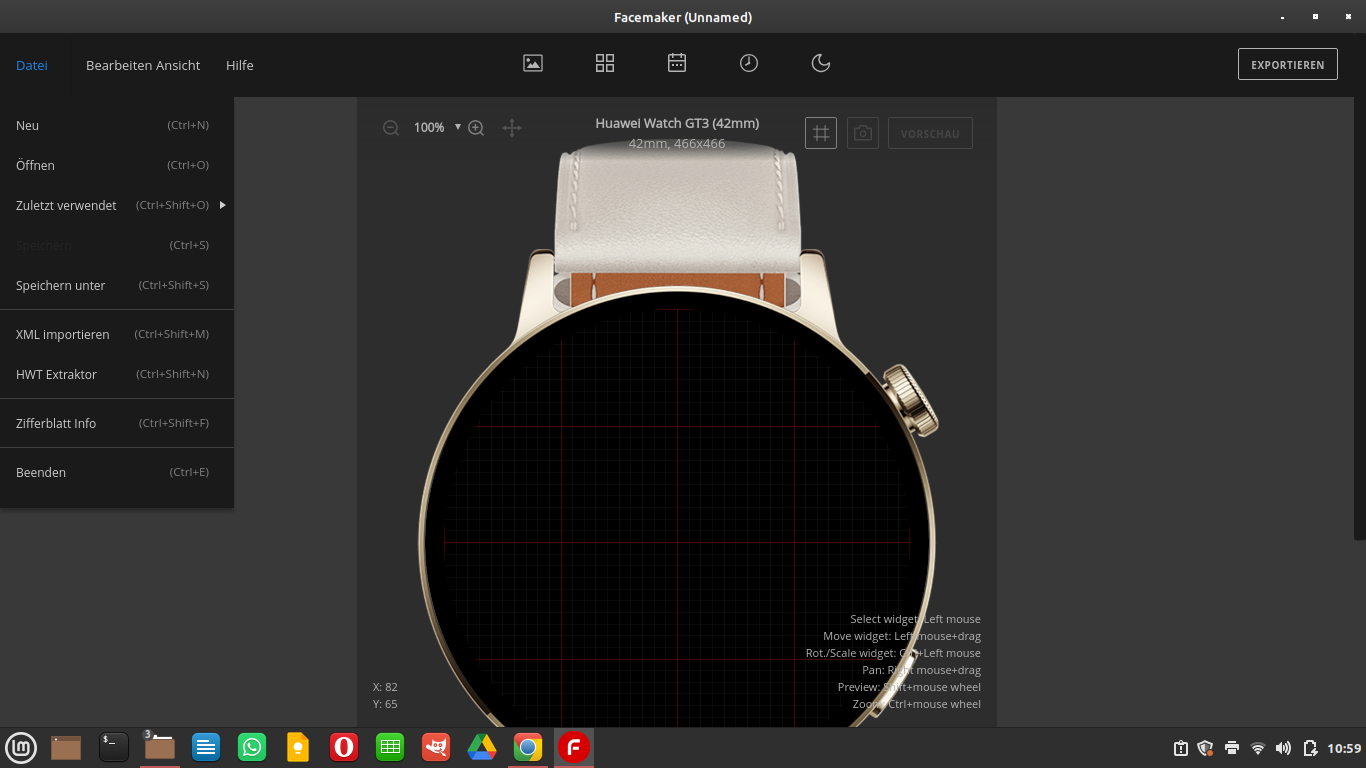1366x768 pixels.
Task: Select the moon always-on display icon
Action: [x=821, y=63]
